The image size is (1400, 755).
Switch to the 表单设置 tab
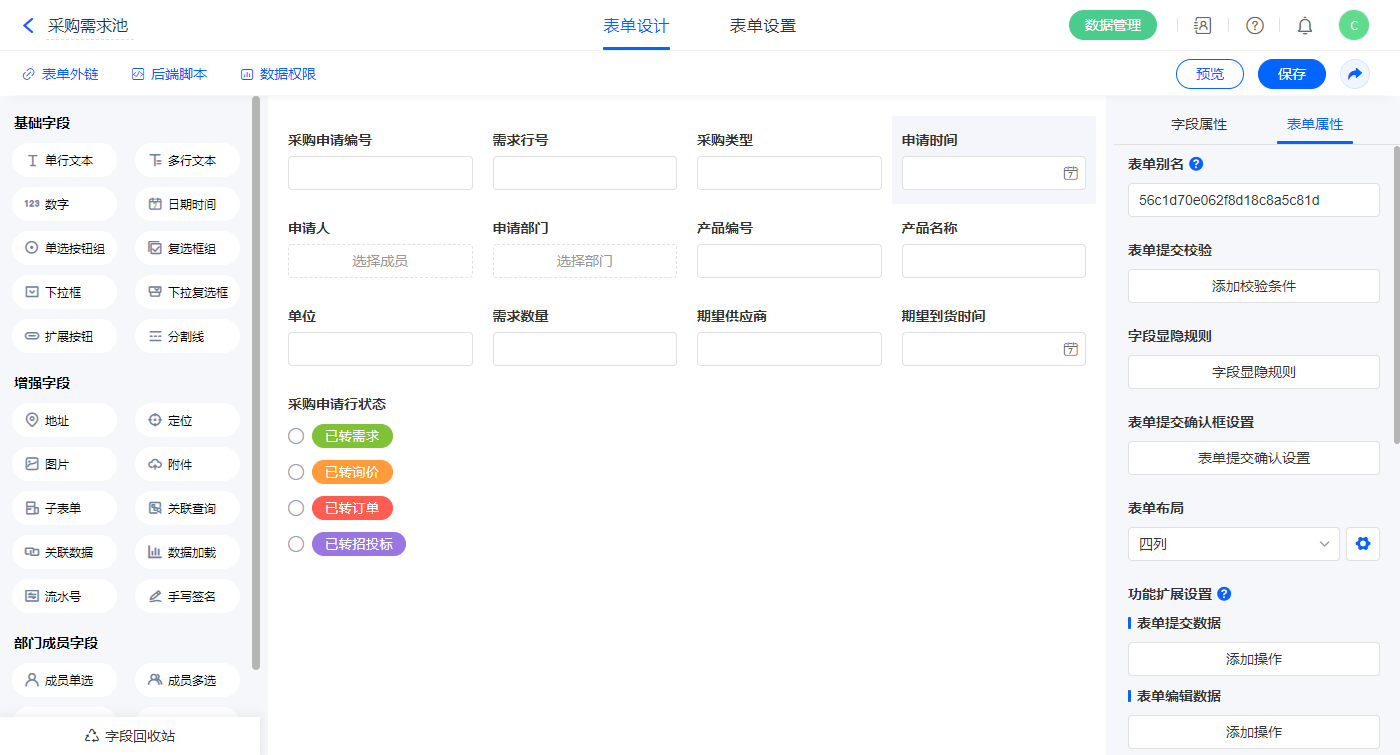tap(762, 26)
